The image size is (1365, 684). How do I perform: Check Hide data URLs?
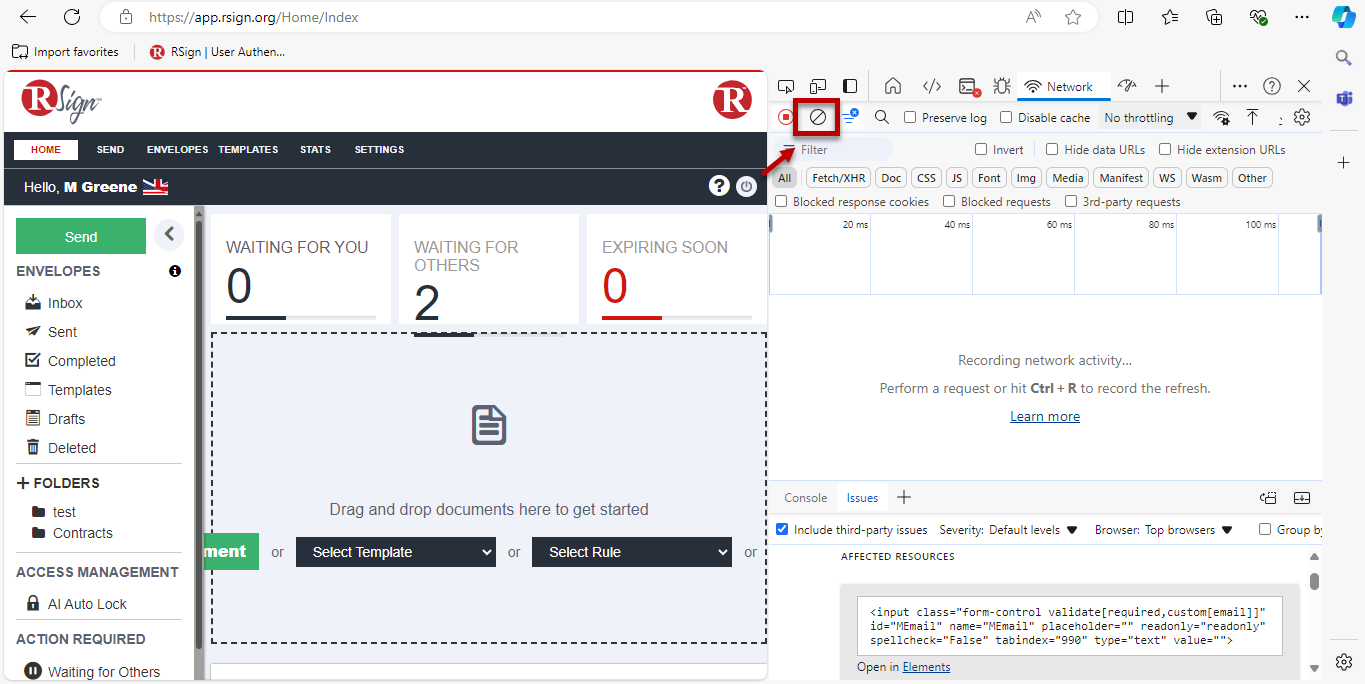(1052, 149)
